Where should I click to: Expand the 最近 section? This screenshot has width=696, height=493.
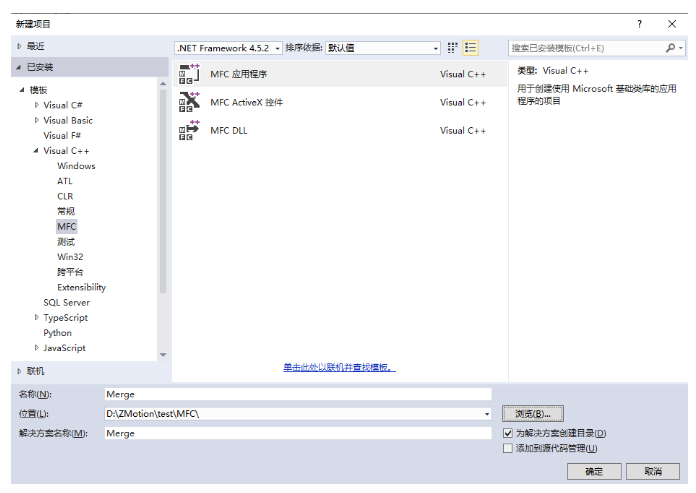[19, 46]
